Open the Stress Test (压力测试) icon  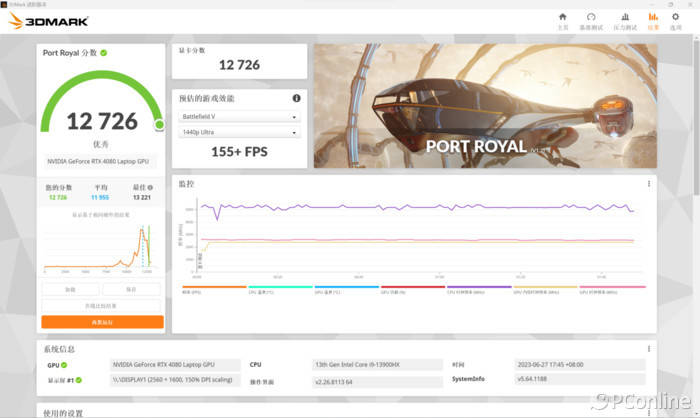(623, 20)
